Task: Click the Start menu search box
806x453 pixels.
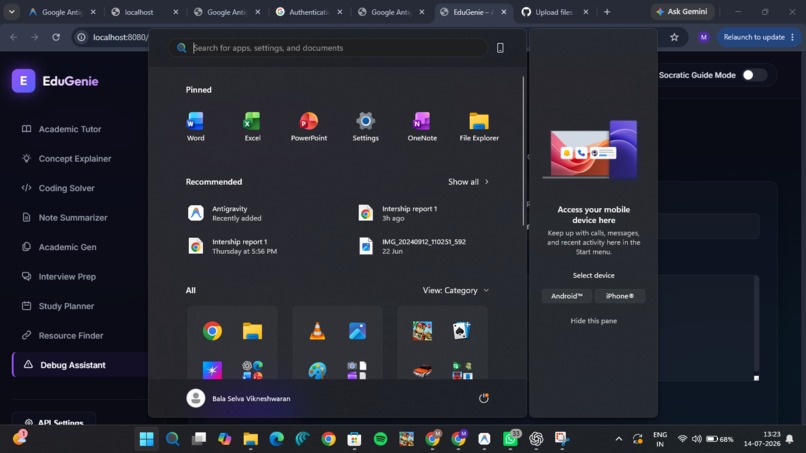Action: tap(327, 48)
